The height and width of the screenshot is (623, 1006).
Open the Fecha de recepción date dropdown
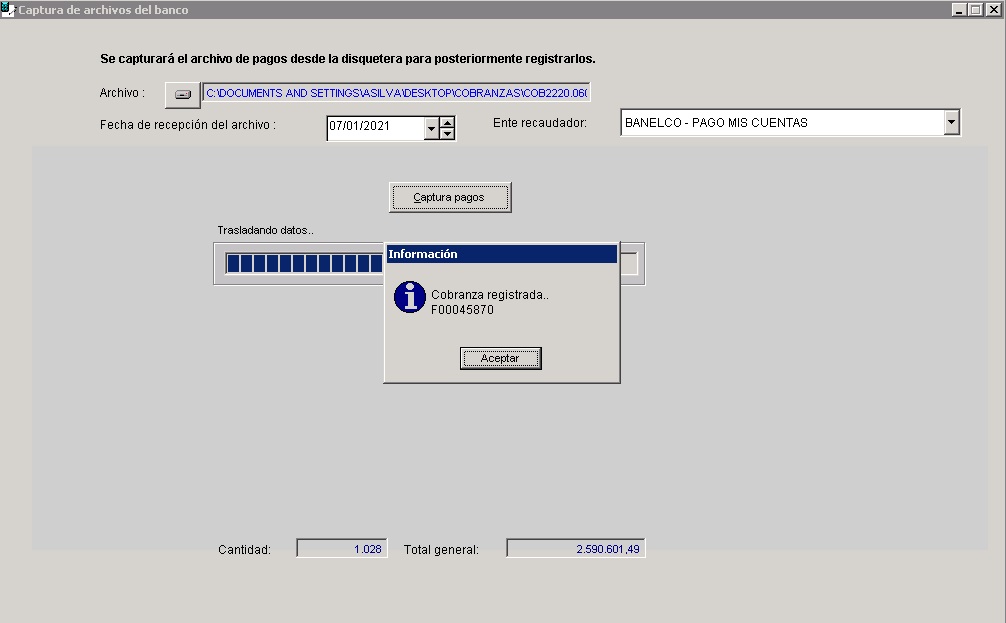coord(430,128)
